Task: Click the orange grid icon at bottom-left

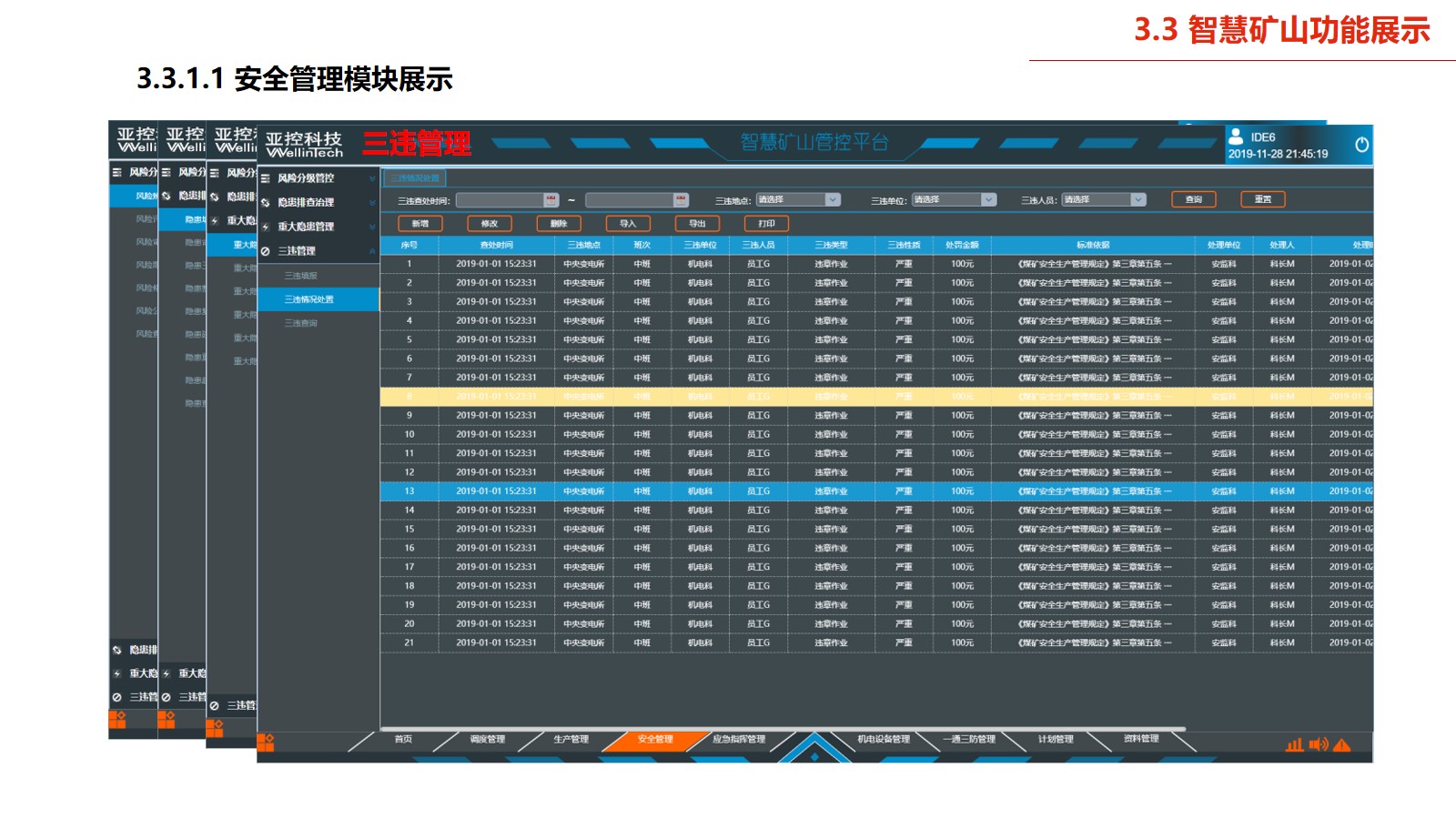Action: tap(266, 743)
